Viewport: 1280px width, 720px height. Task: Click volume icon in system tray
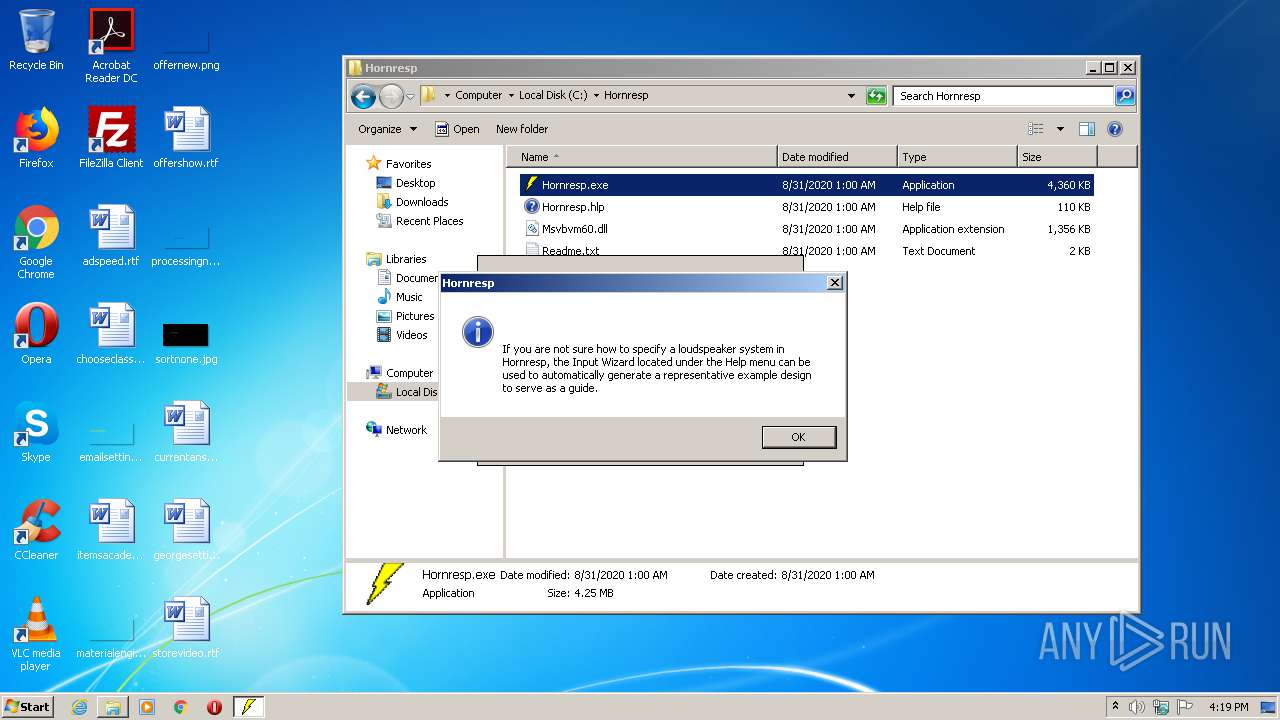[1137, 707]
